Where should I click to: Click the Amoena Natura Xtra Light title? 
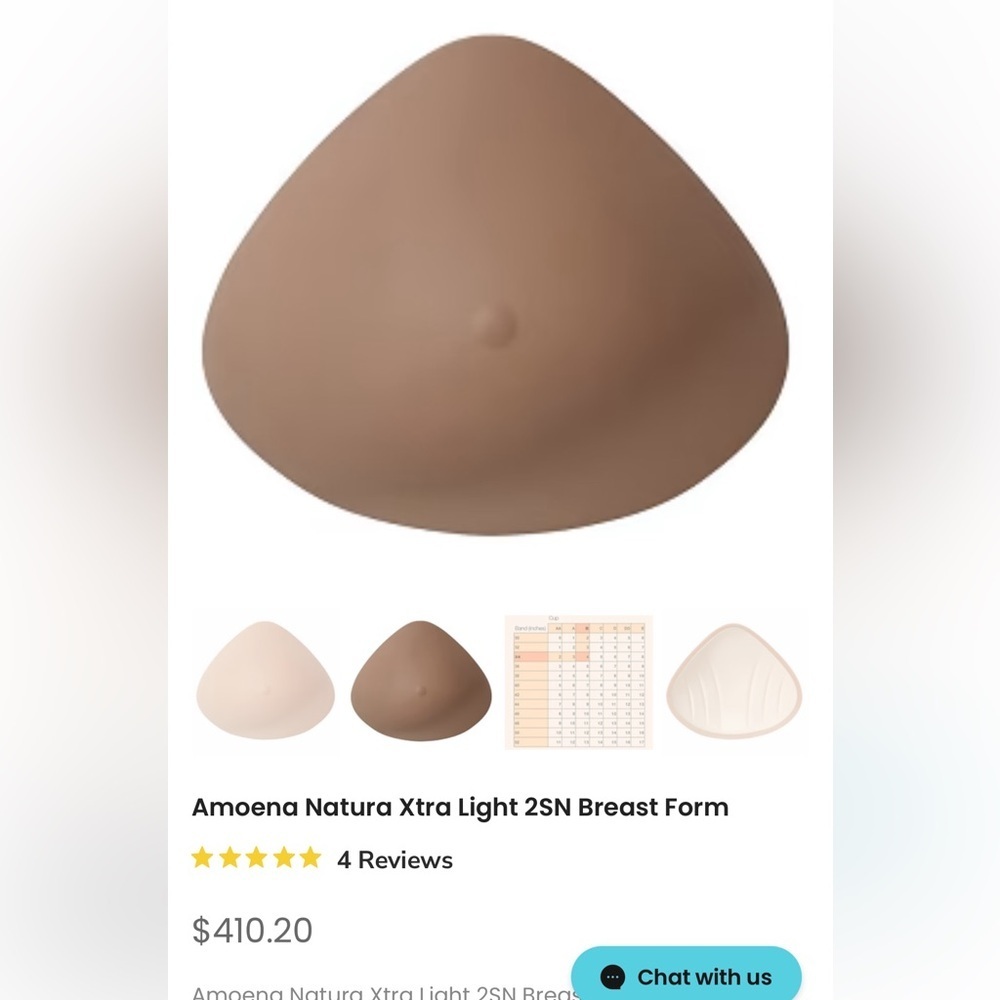pos(460,807)
